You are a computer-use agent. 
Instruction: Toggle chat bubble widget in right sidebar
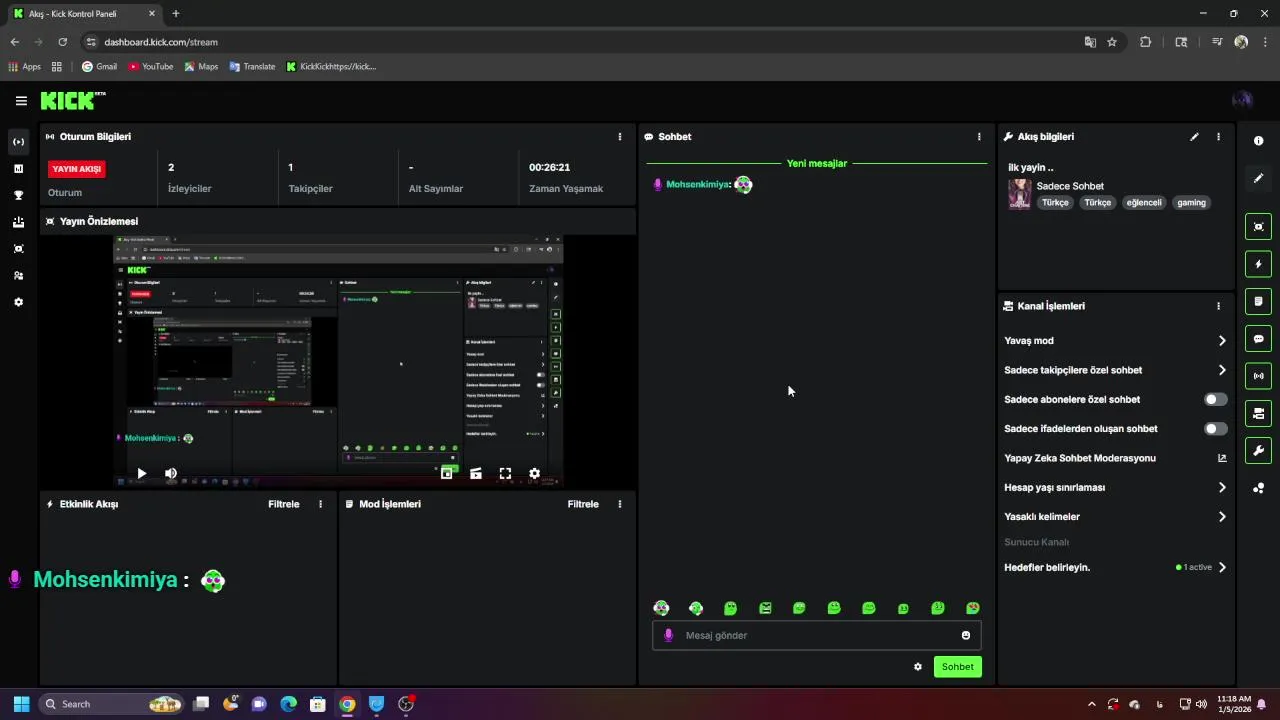point(1258,339)
